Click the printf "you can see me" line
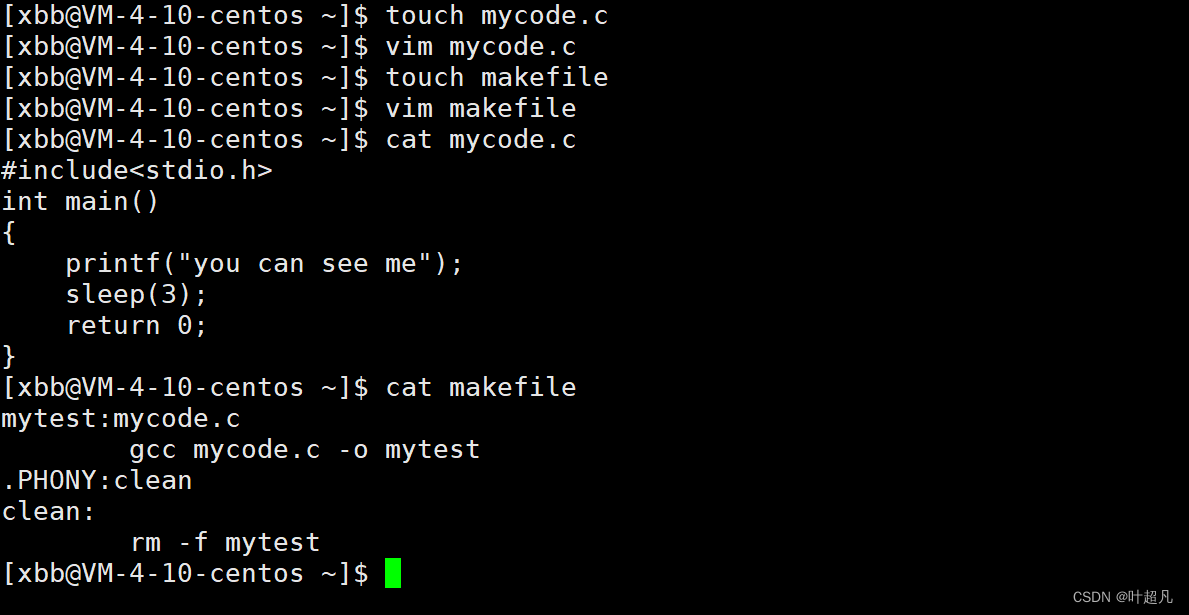 (264, 264)
